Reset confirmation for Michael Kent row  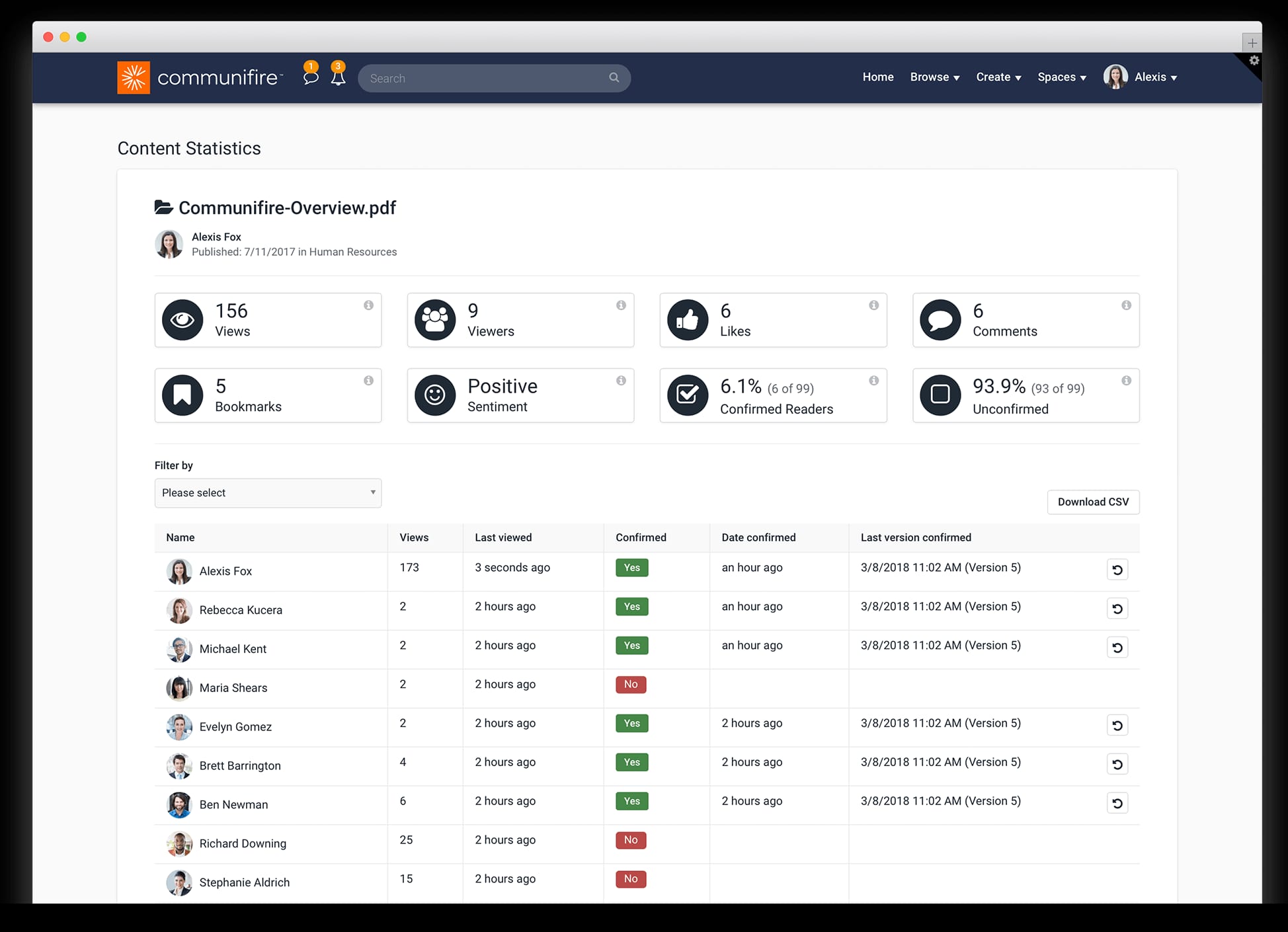[1117, 648]
